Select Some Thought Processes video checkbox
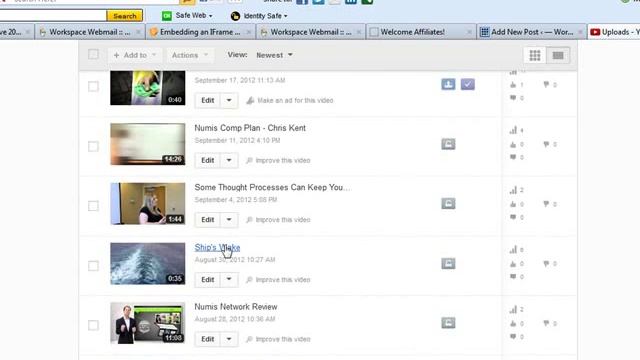 click(x=93, y=206)
